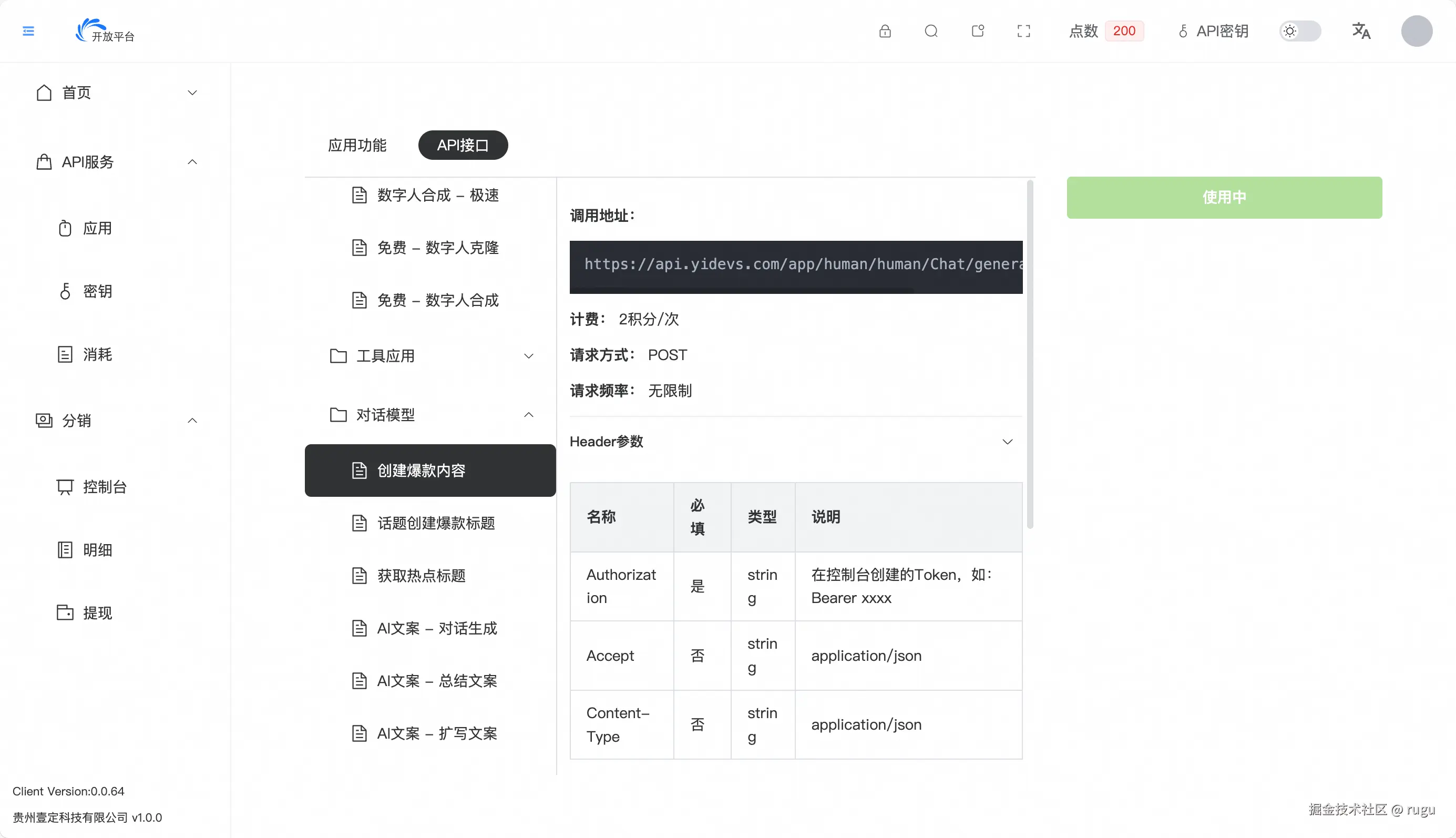This screenshot has width=1456, height=838.
Task: Click the lock screen icon
Action: point(885,31)
